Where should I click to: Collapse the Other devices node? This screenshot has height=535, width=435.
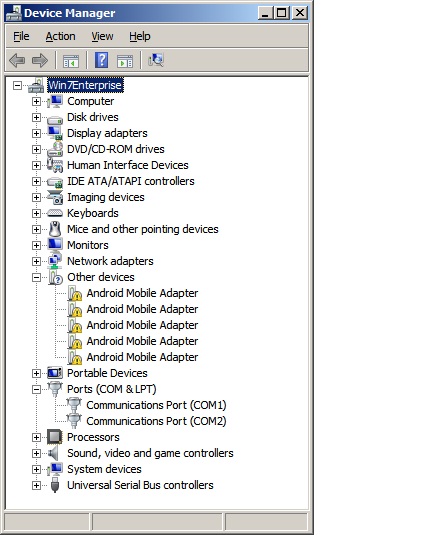[36, 277]
